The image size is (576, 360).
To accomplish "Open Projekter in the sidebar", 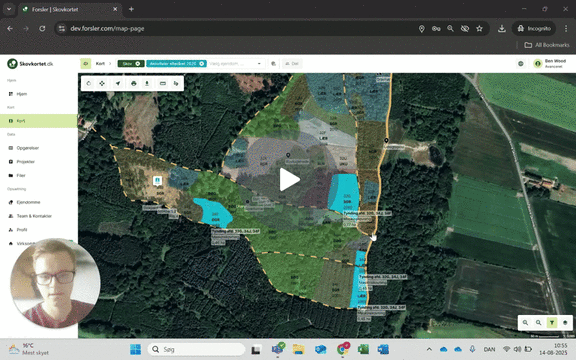I will click(25, 162).
